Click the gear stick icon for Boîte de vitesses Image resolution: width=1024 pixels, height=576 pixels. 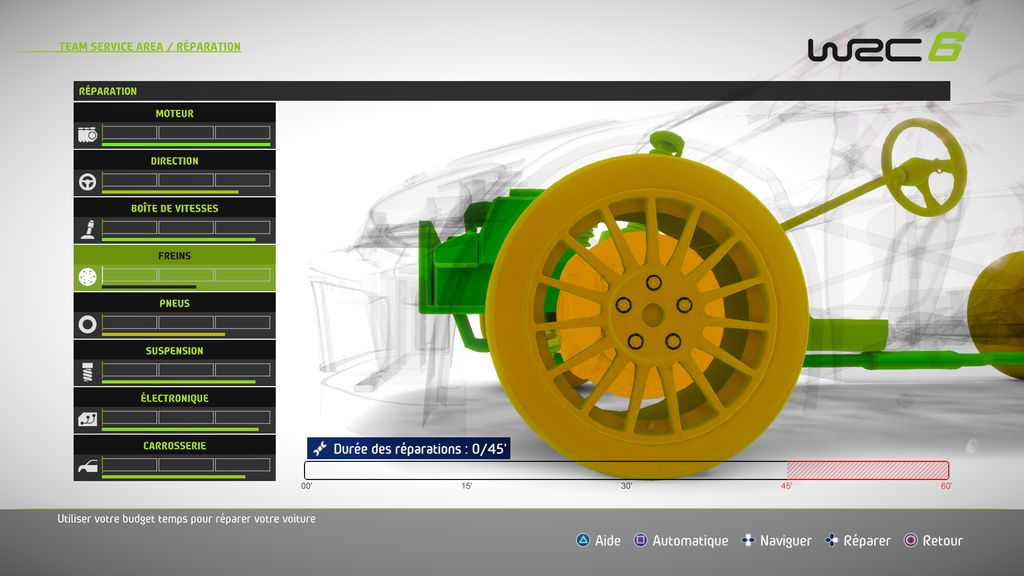click(x=88, y=229)
